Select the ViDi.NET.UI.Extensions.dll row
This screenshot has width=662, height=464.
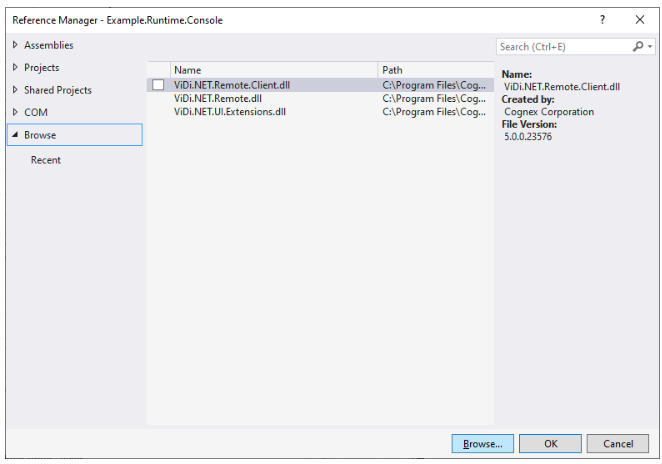pyautogui.click(x=229, y=111)
